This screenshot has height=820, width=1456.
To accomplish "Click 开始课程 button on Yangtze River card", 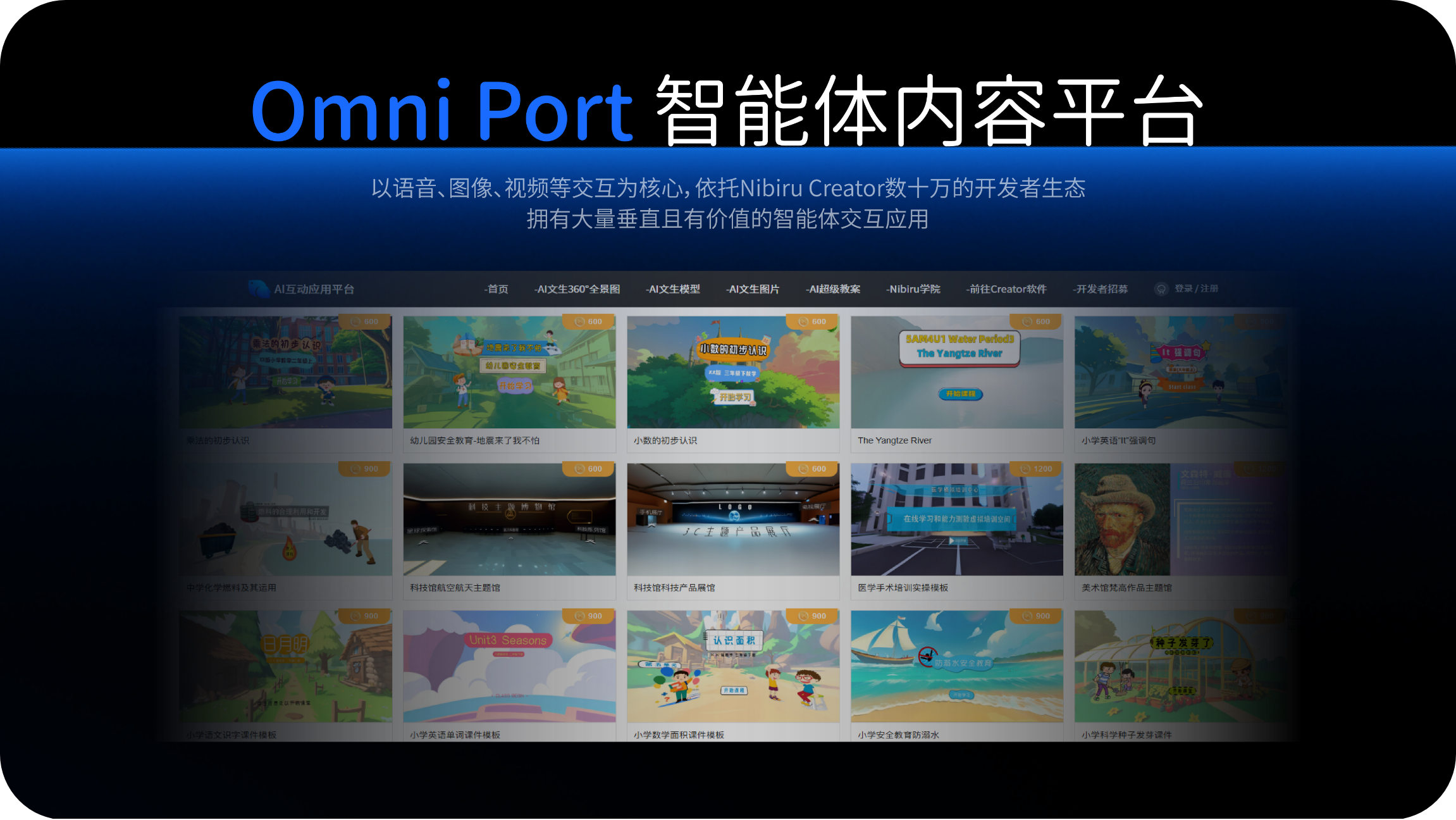I will click(x=960, y=394).
